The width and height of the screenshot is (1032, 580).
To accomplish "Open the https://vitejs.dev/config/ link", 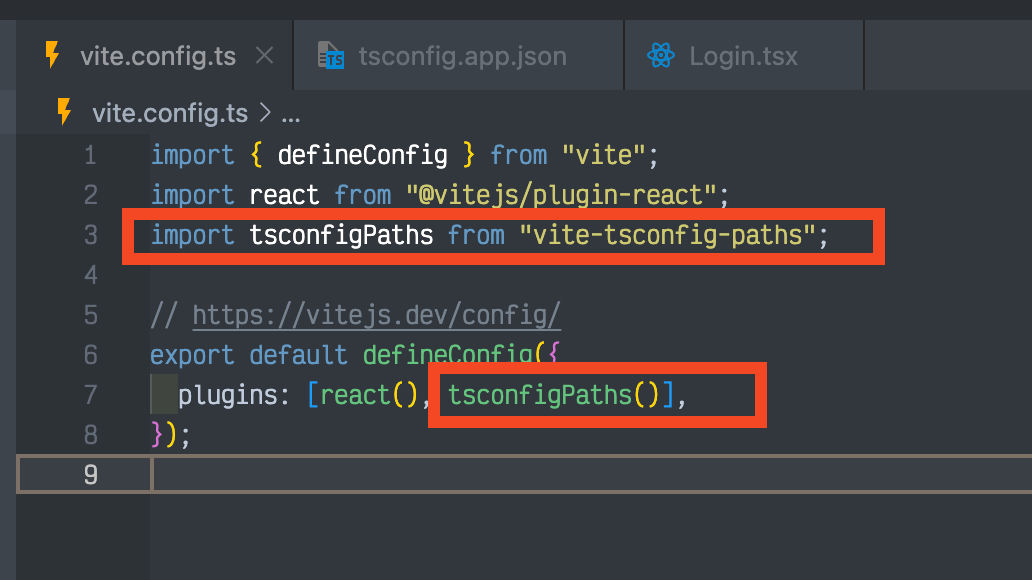I will click(376, 315).
